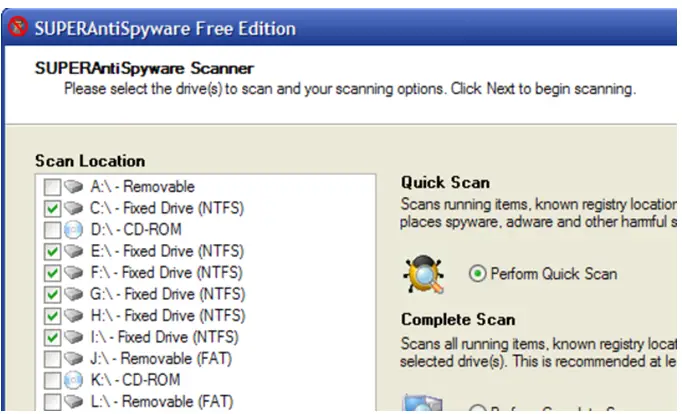Uncheck the H:\ Fixed Drive checkbox
This screenshot has height=414, width=682.
[x=52, y=316]
